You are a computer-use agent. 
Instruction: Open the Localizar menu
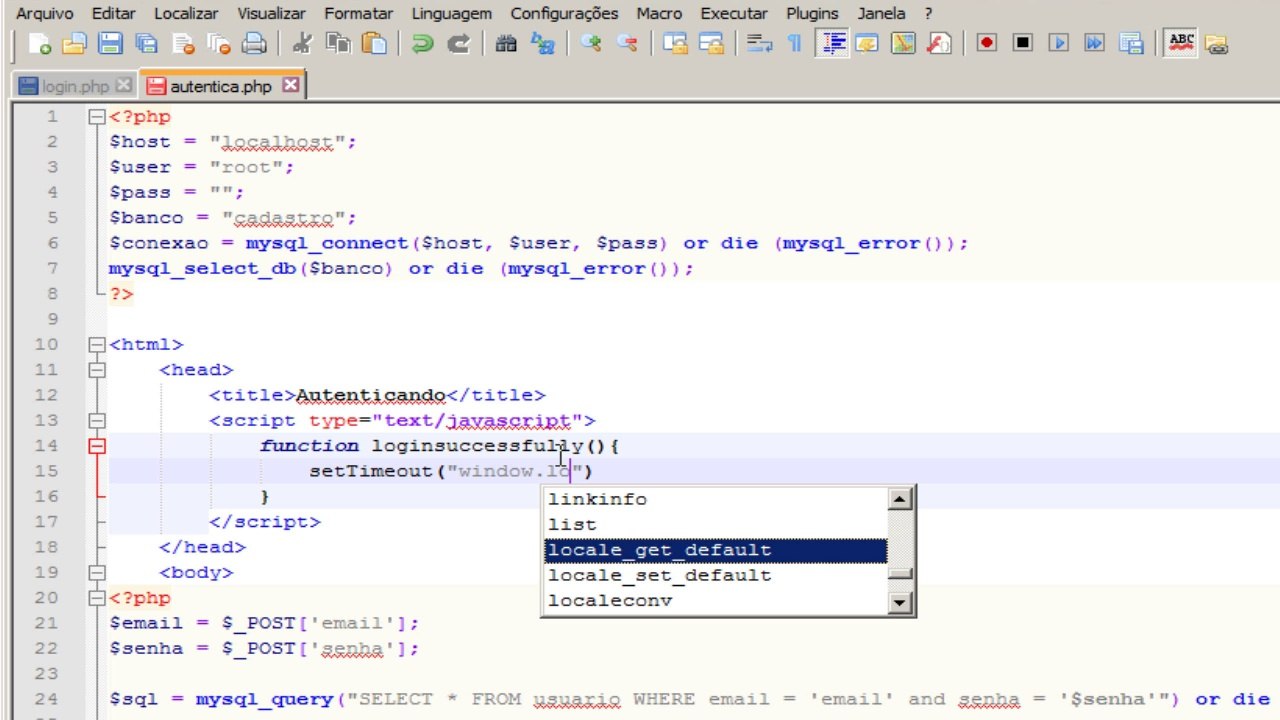coord(187,14)
